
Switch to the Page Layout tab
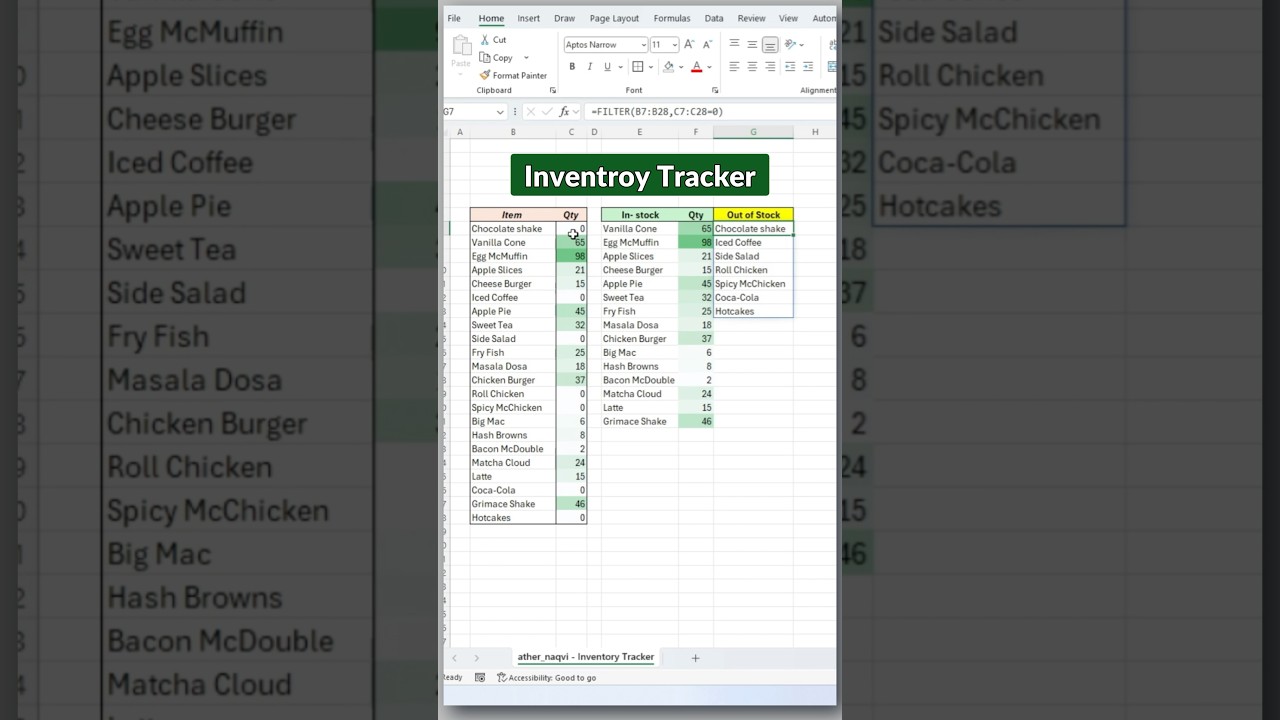[614, 18]
